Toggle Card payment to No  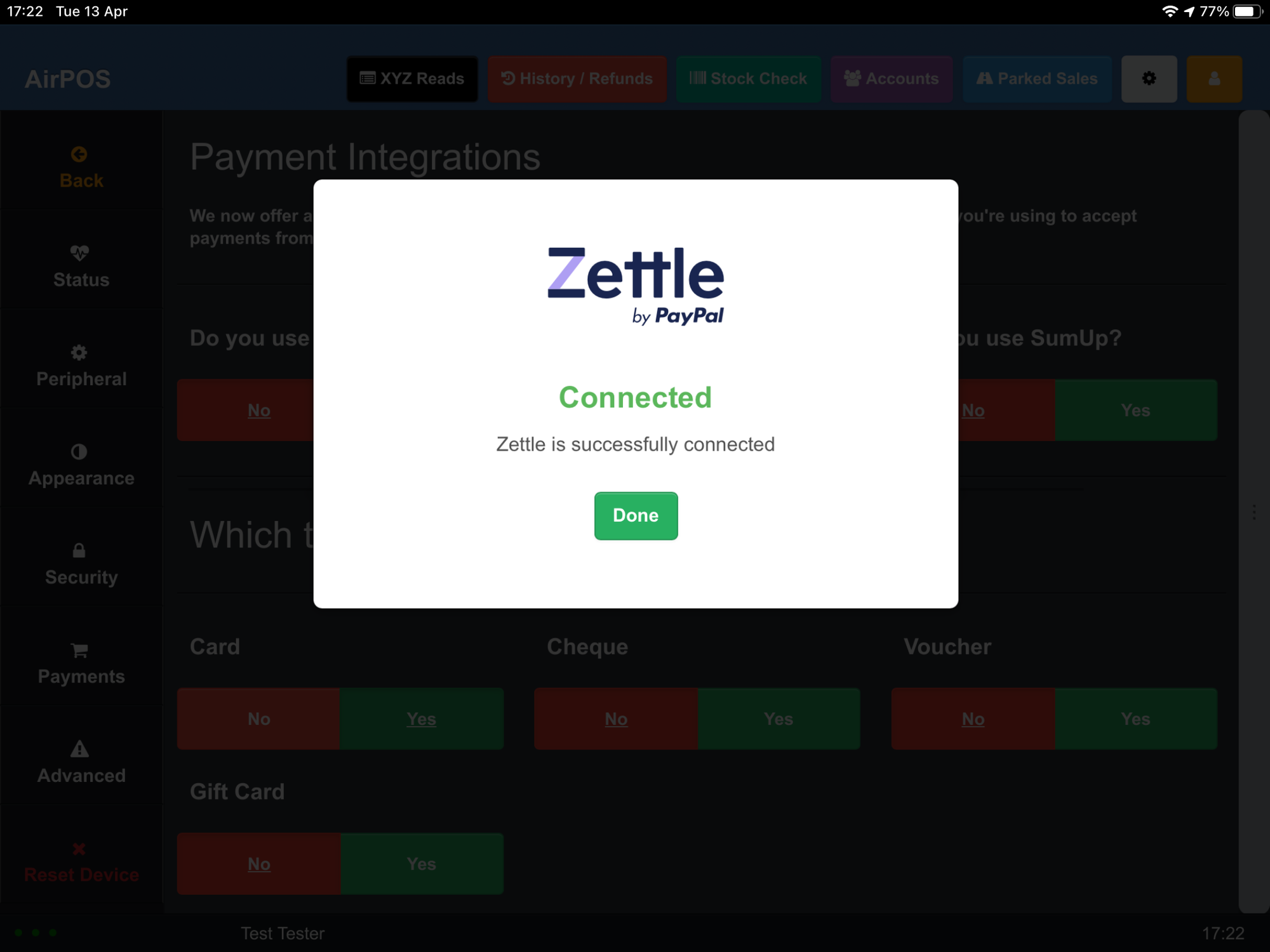(258, 718)
